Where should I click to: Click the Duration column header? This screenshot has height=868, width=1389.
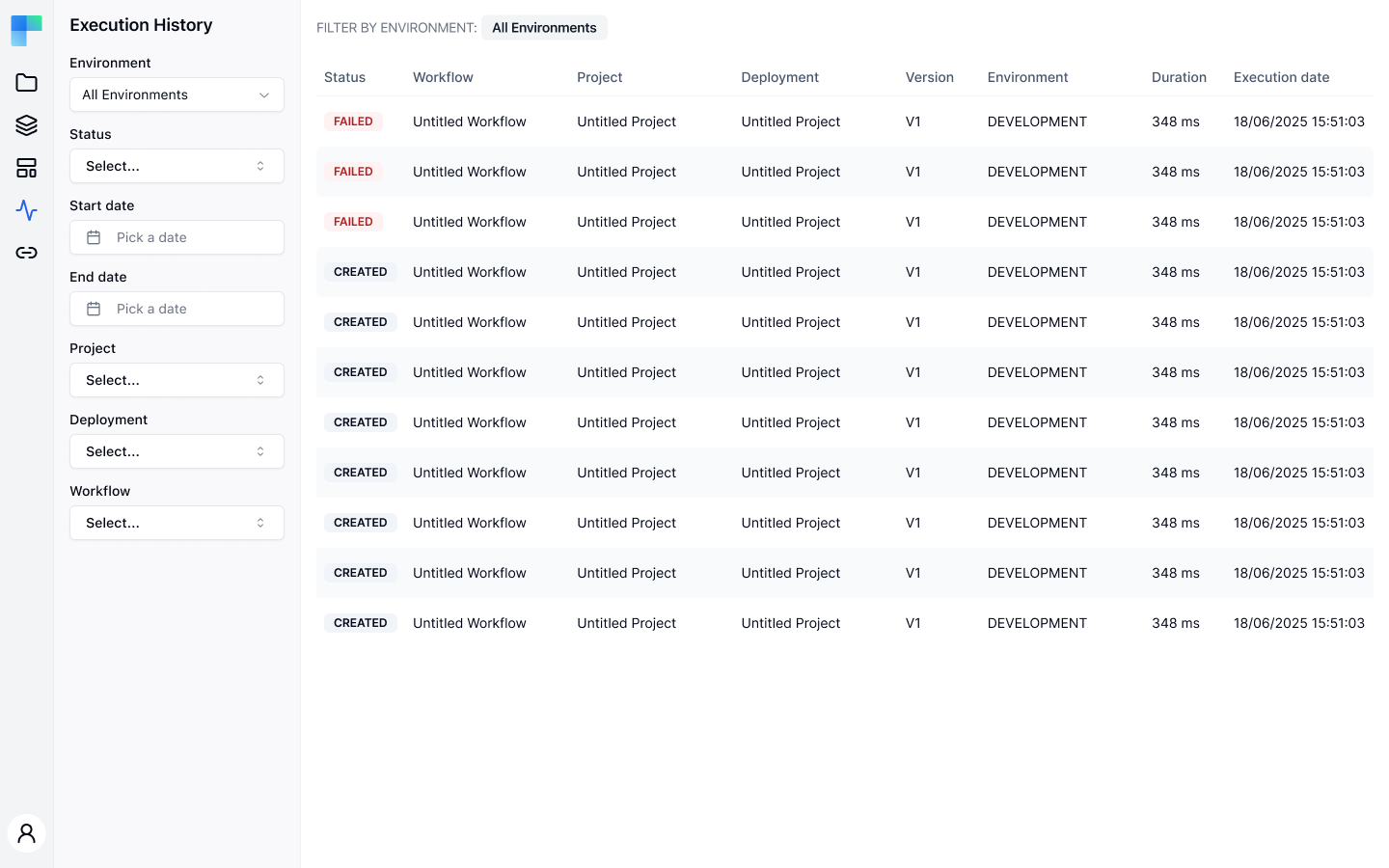coord(1179,77)
